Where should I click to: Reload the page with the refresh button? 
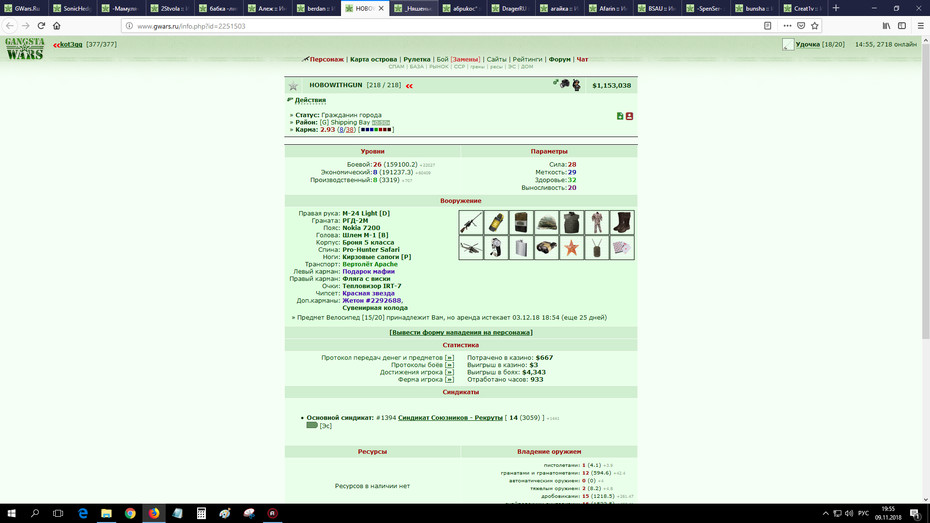(x=41, y=25)
